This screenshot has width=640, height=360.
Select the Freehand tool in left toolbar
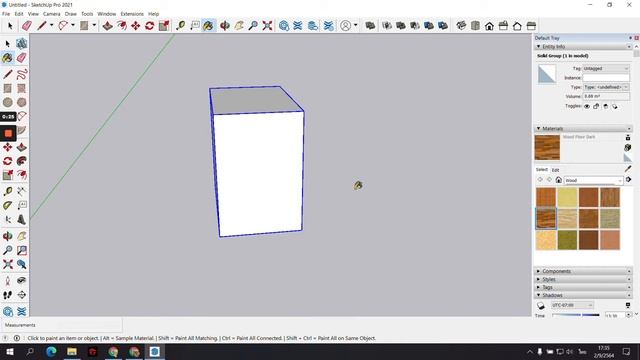(x=22, y=74)
